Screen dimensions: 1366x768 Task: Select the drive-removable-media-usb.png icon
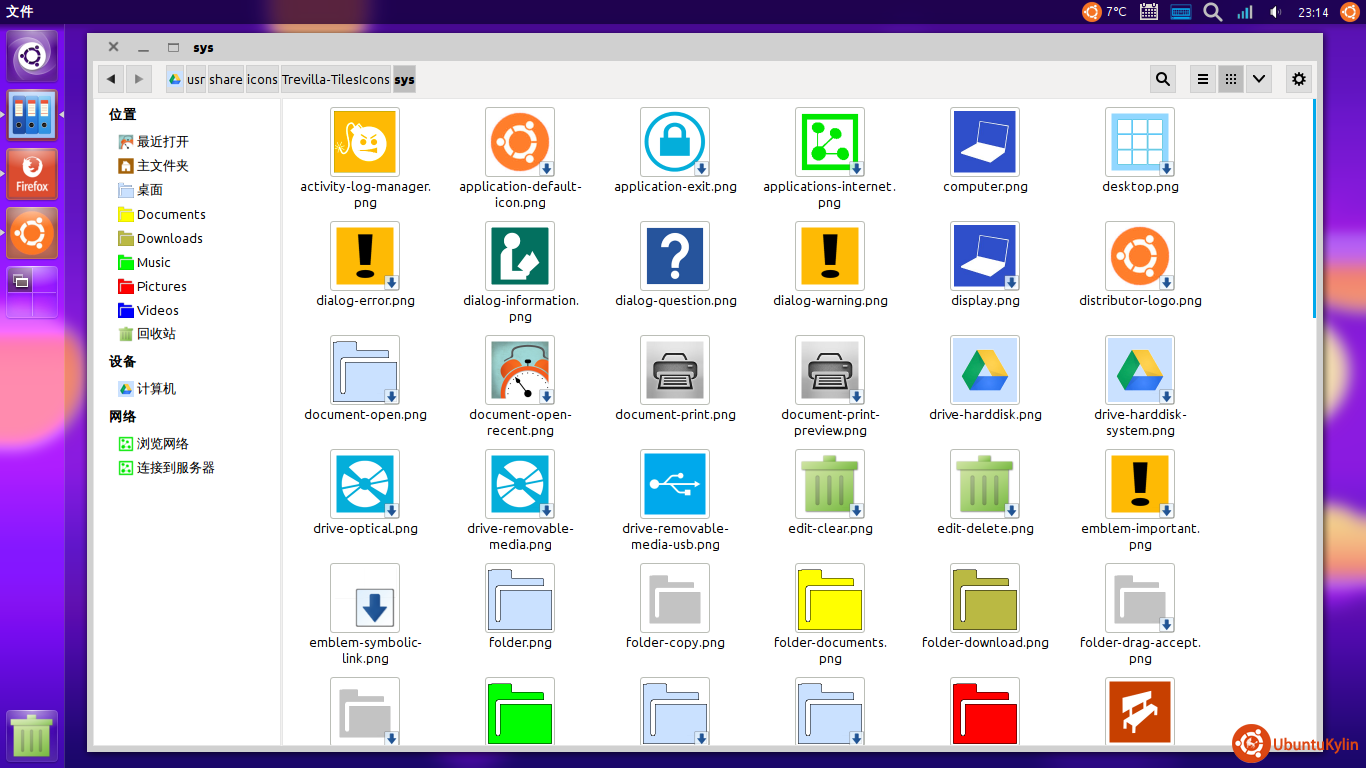tap(675, 484)
